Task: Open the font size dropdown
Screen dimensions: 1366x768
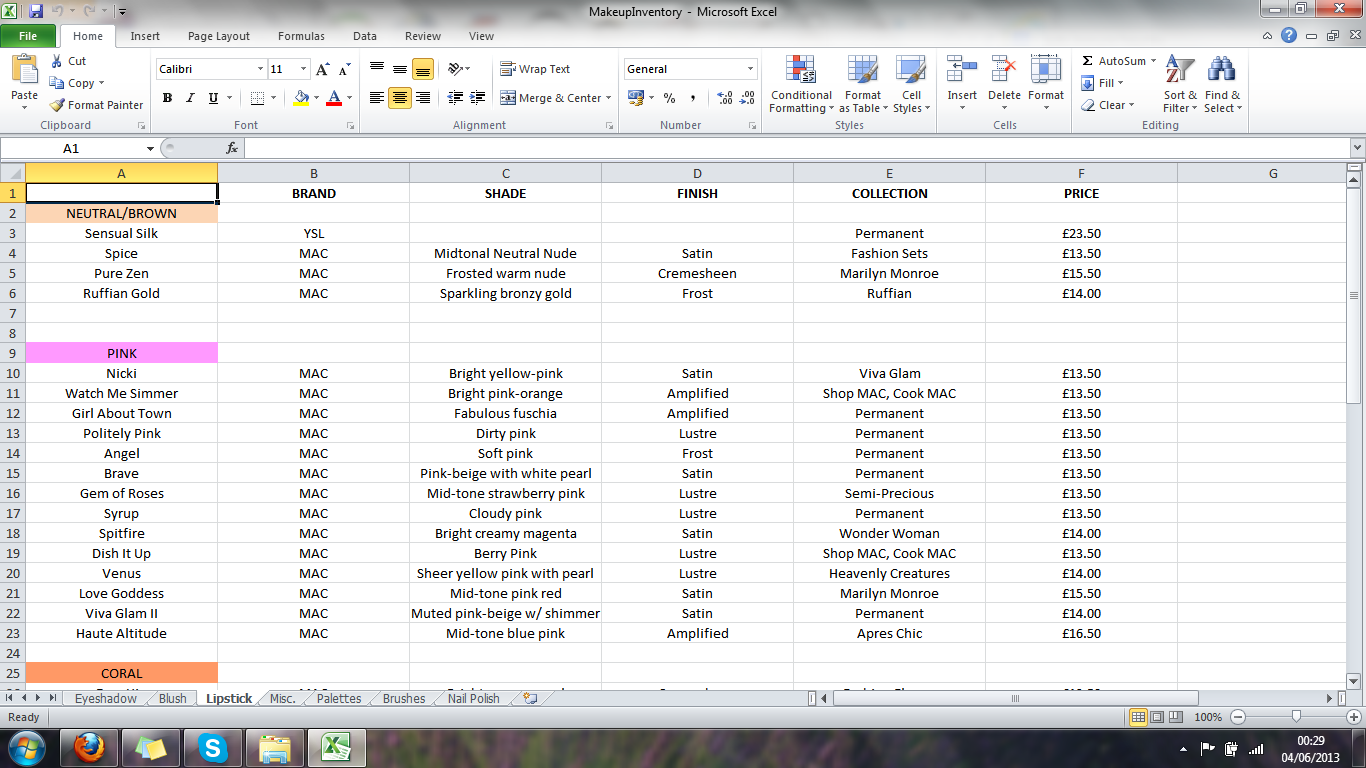Action: click(305, 69)
